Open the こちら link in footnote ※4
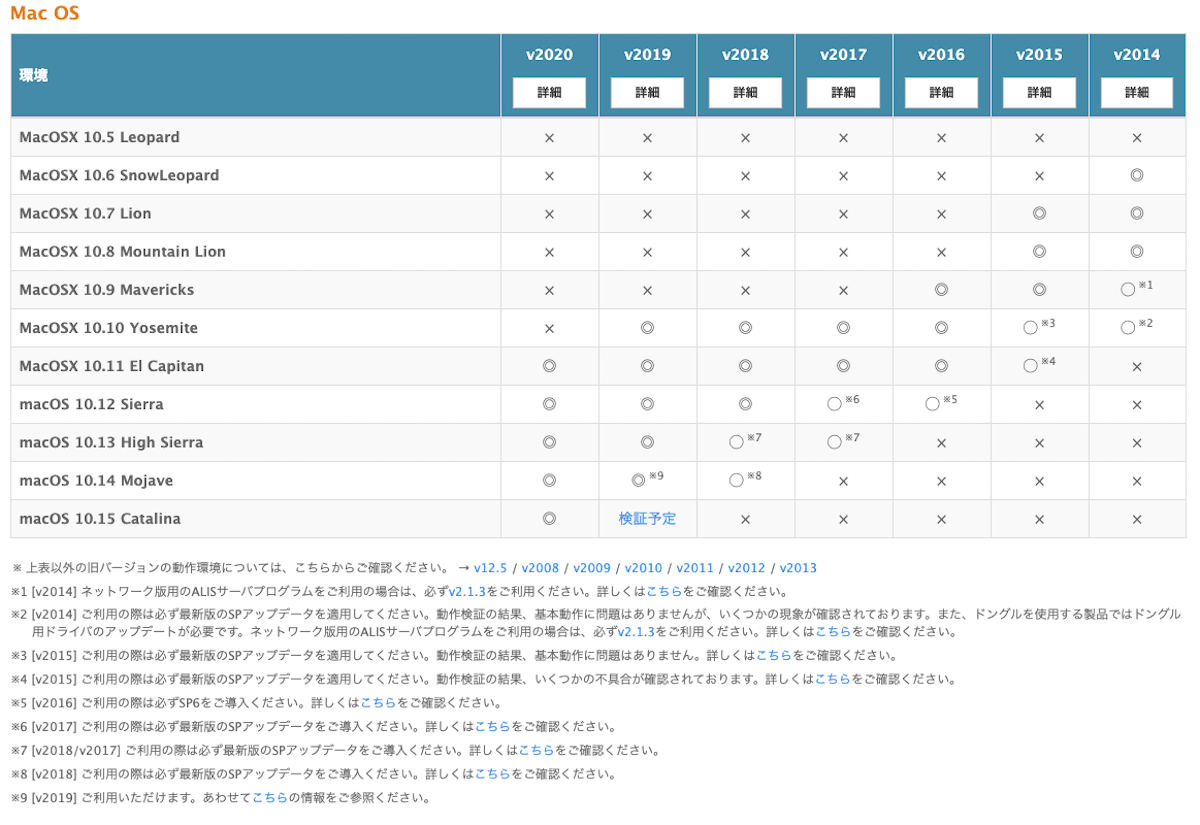 tap(833, 679)
